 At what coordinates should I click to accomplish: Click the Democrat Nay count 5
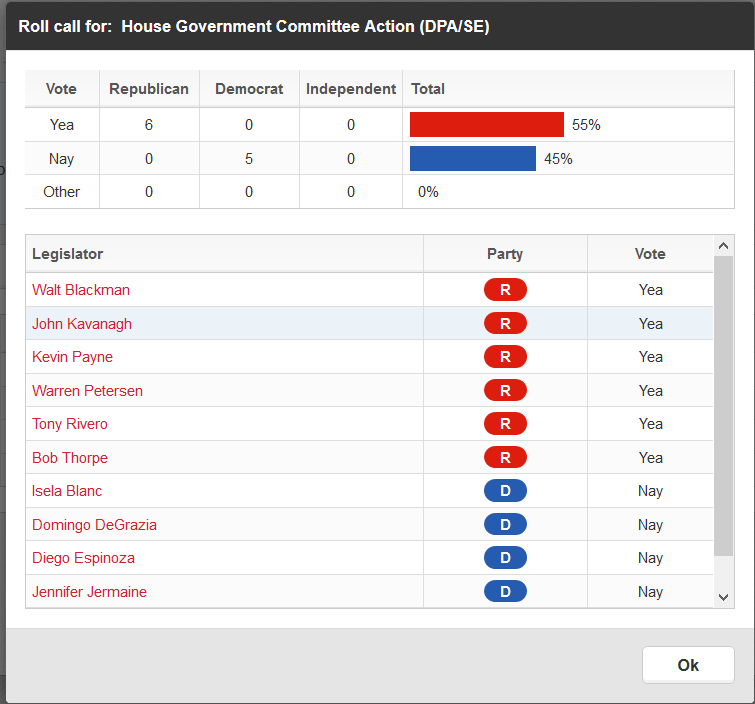point(249,158)
